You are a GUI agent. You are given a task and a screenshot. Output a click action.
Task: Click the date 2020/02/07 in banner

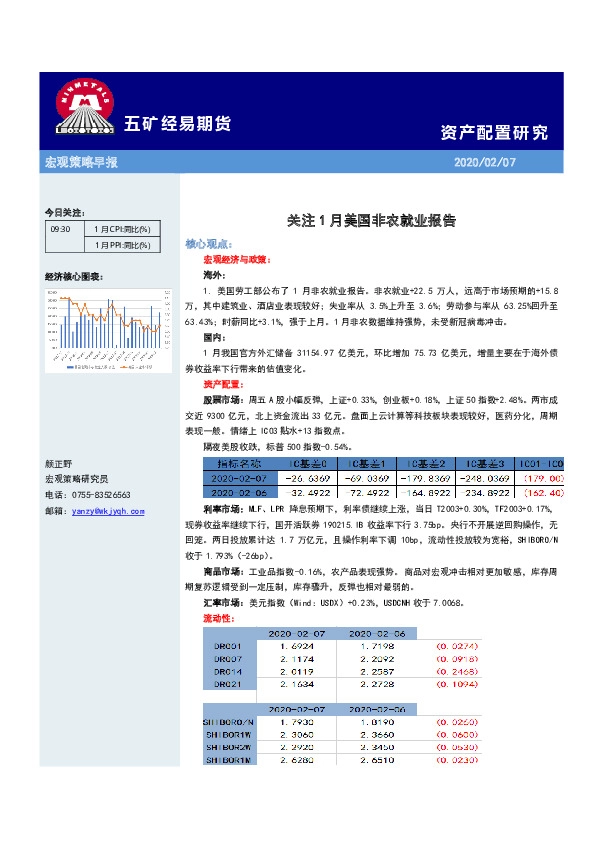coord(484,162)
